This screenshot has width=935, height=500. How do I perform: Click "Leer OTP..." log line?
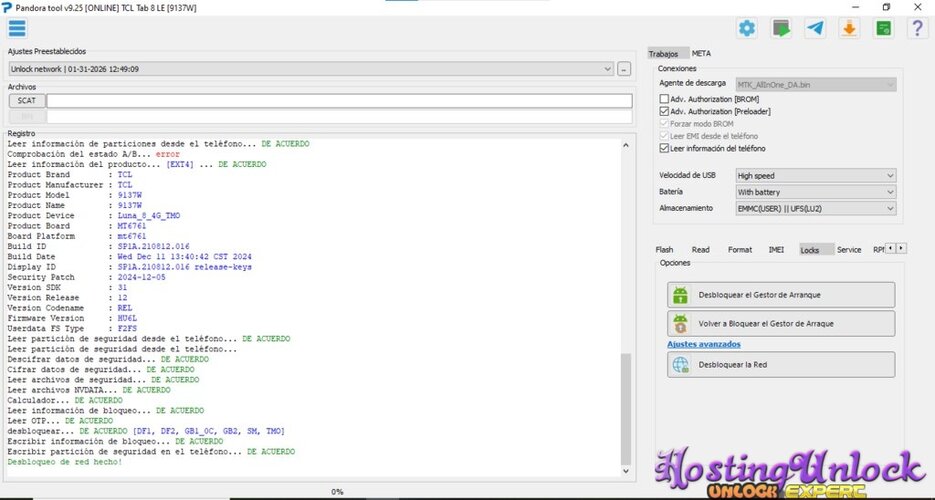[x=60, y=421]
